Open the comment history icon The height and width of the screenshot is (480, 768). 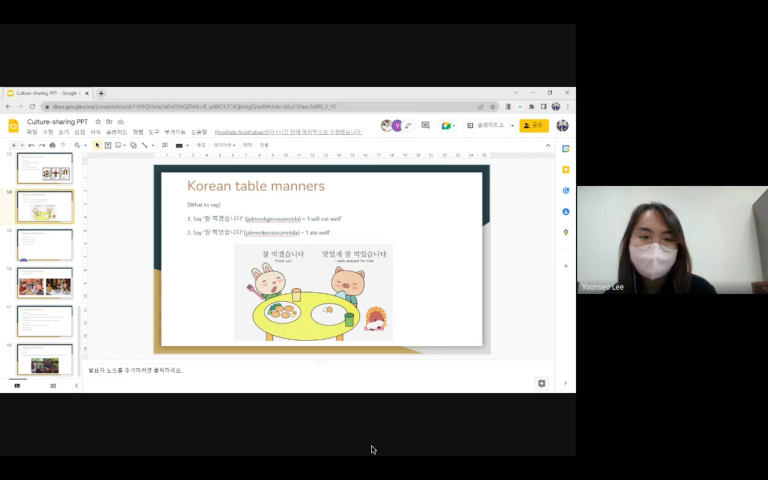click(425, 126)
